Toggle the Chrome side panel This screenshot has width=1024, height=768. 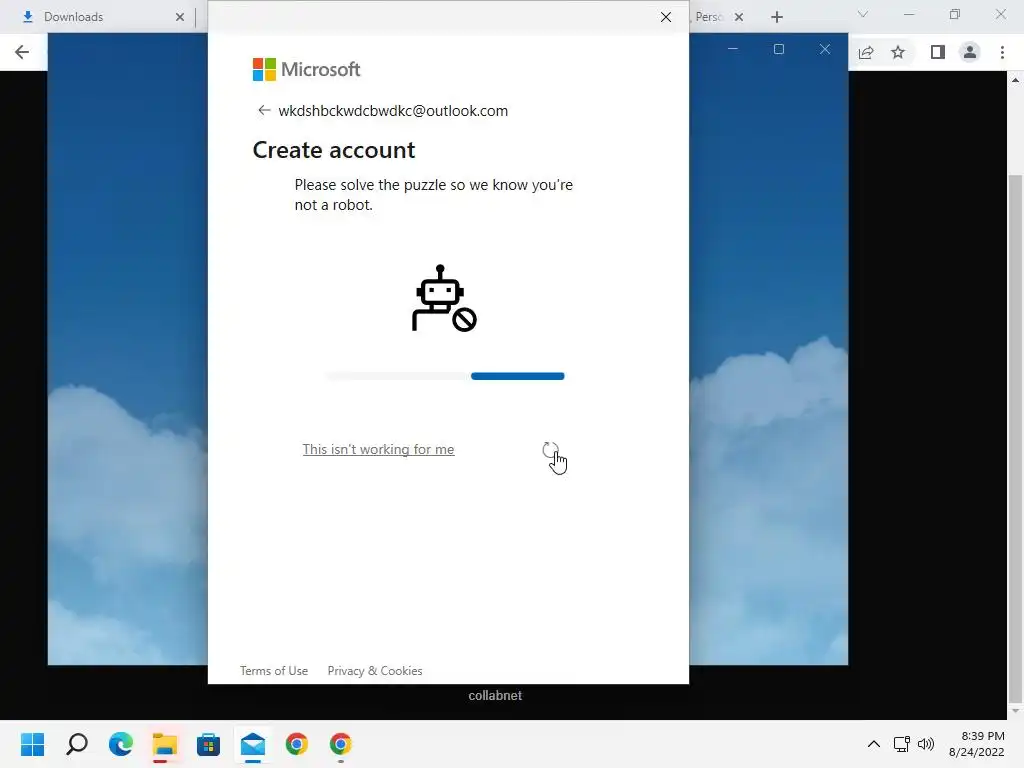pyautogui.click(x=937, y=52)
